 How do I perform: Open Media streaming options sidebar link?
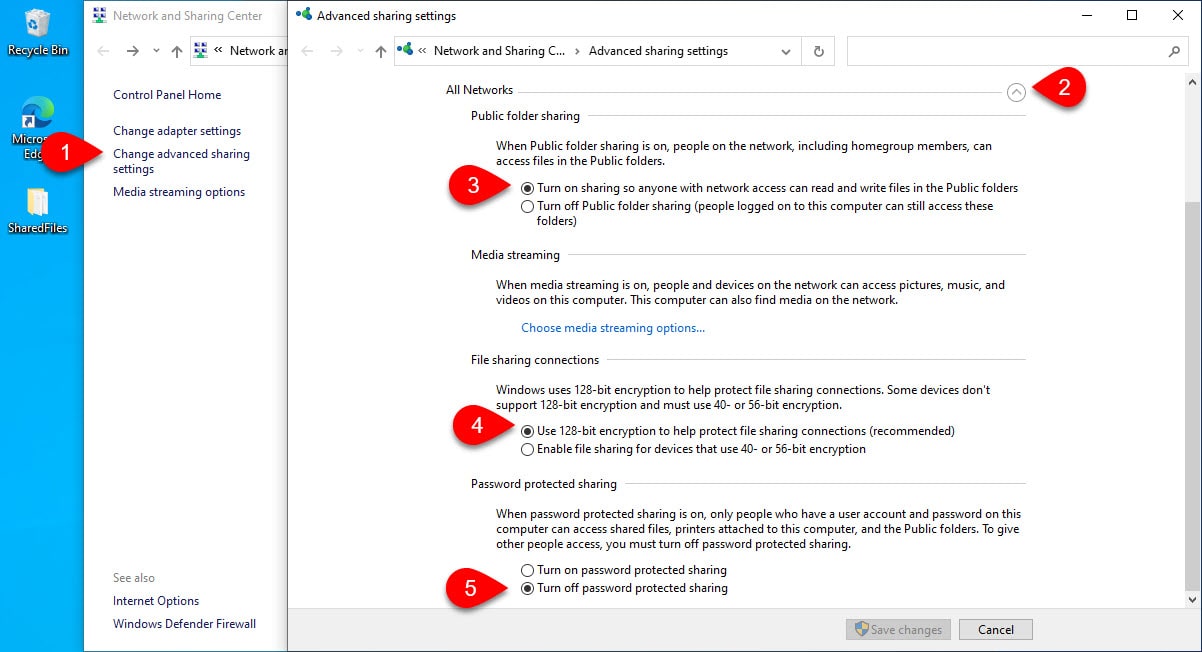(x=179, y=192)
